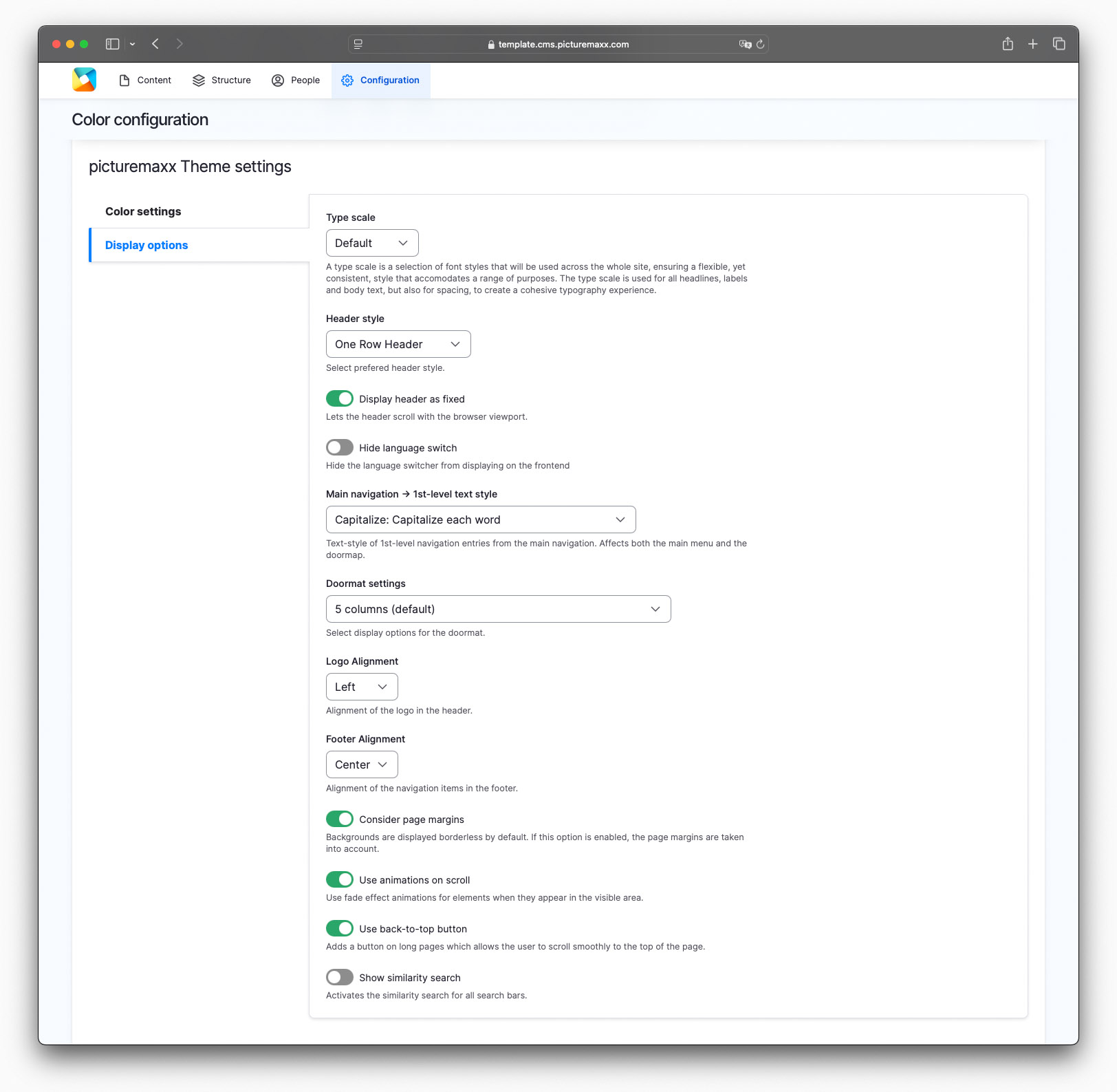
Task: Click the Safari share icon
Action: (1008, 44)
